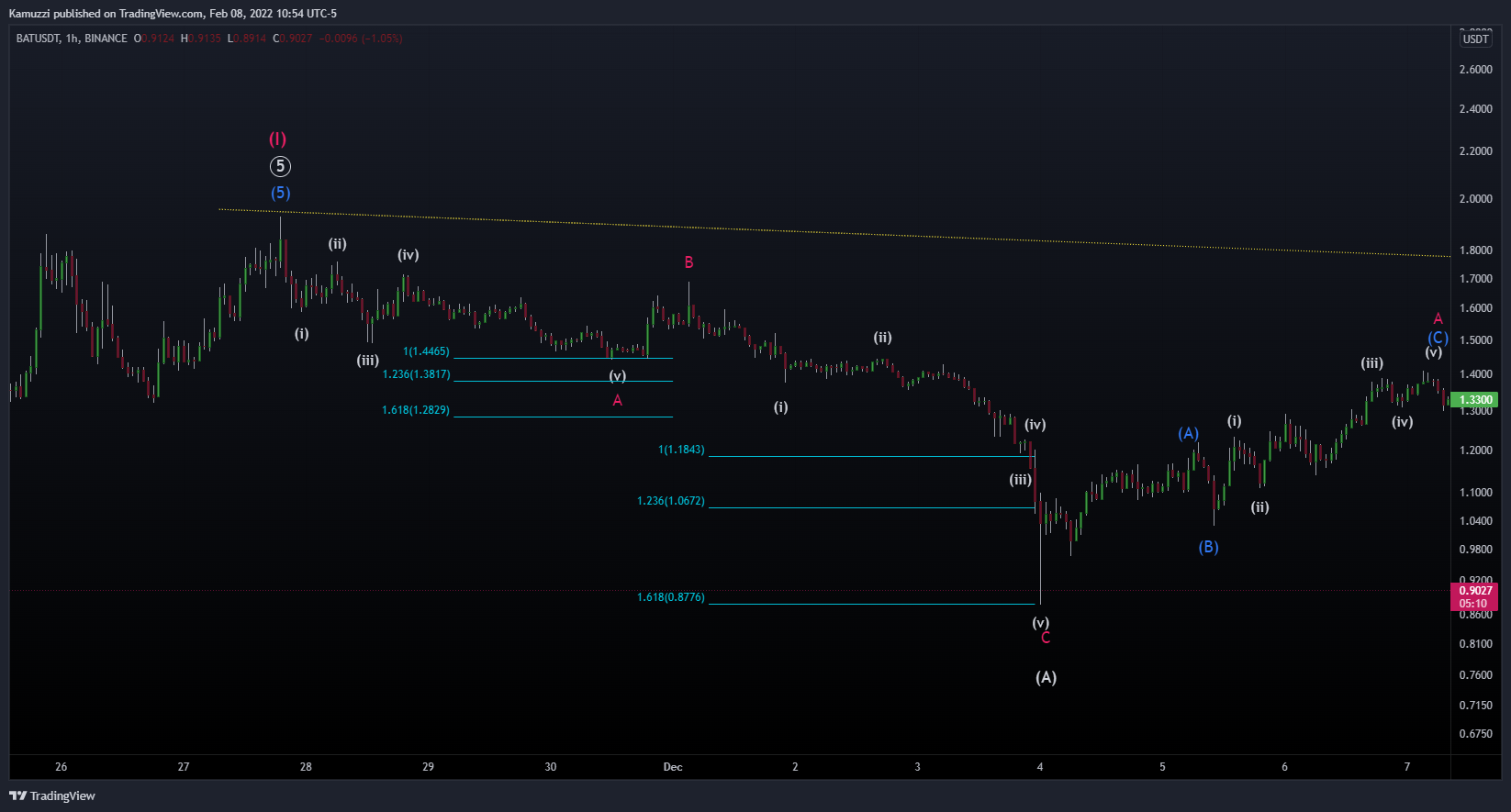Select the 1(1.4465) Fibonacci level label
Image resolution: width=1511 pixels, height=812 pixels.
coord(426,351)
